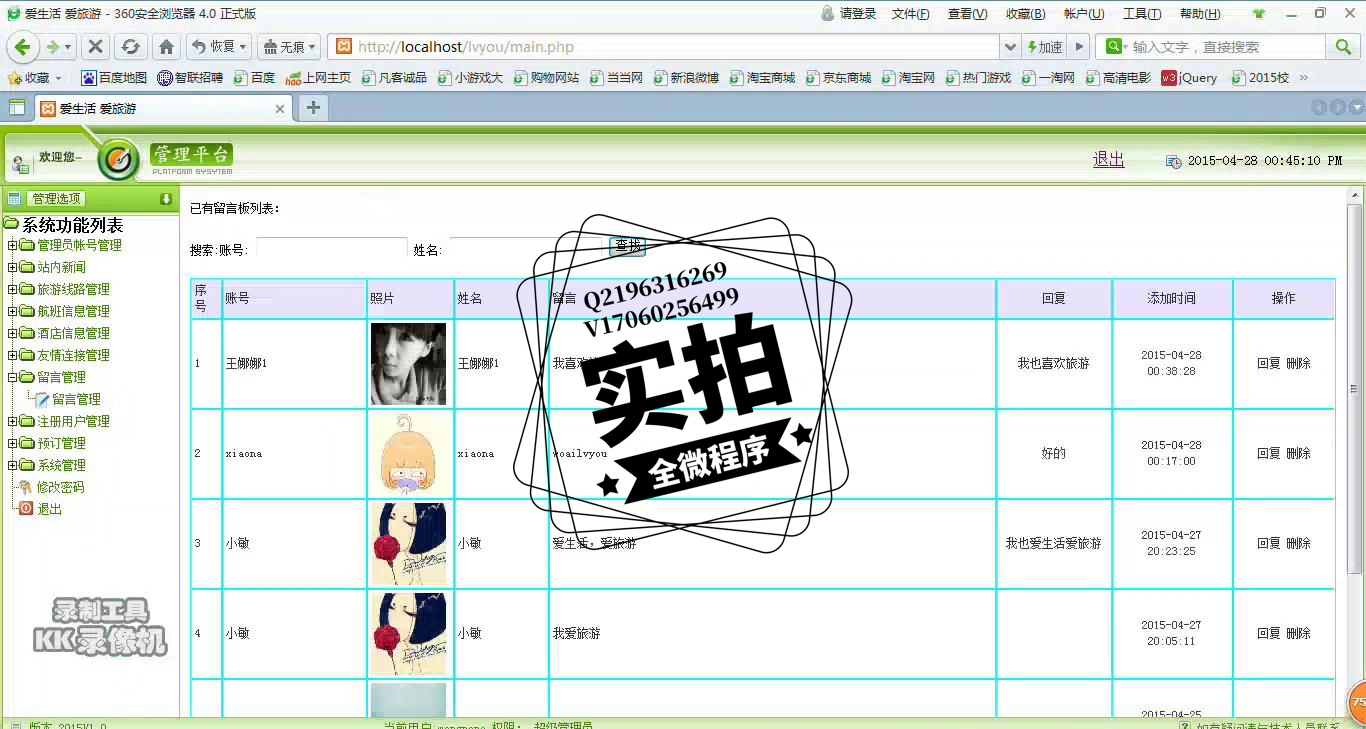Open the 工具(T) menu

(x=1141, y=14)
